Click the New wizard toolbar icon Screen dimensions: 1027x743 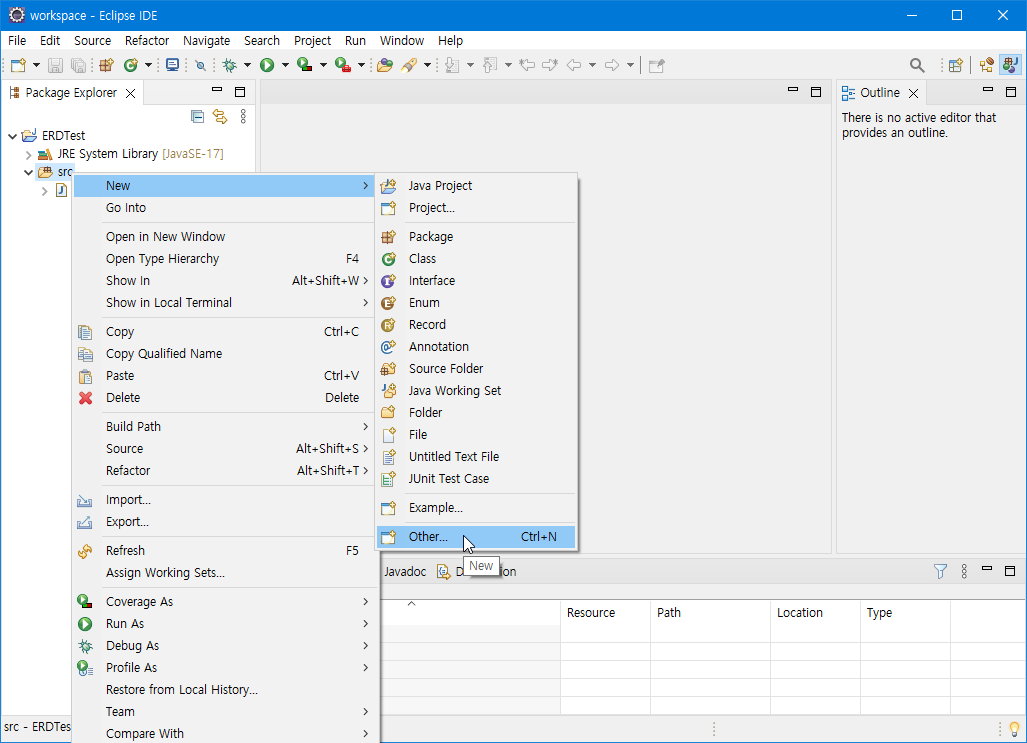pos(18,65)
